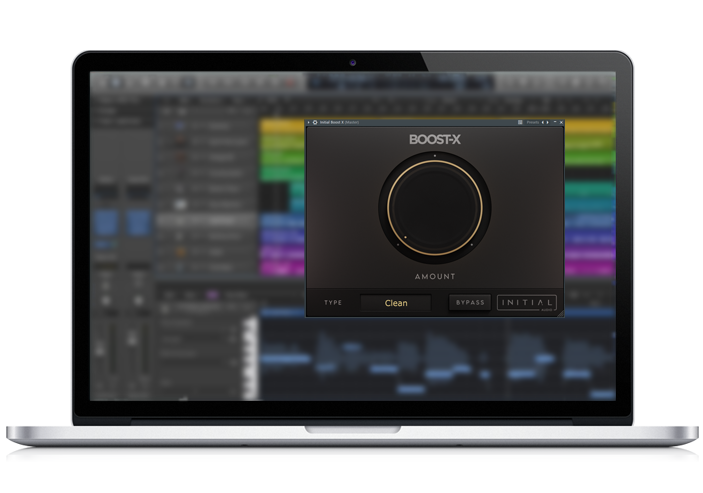Image resolution: width=703 pixels, height=493 pixels.
Task: Expand the plugin window menu arrow
Action: pyautogui.click(x=308, y=122)
